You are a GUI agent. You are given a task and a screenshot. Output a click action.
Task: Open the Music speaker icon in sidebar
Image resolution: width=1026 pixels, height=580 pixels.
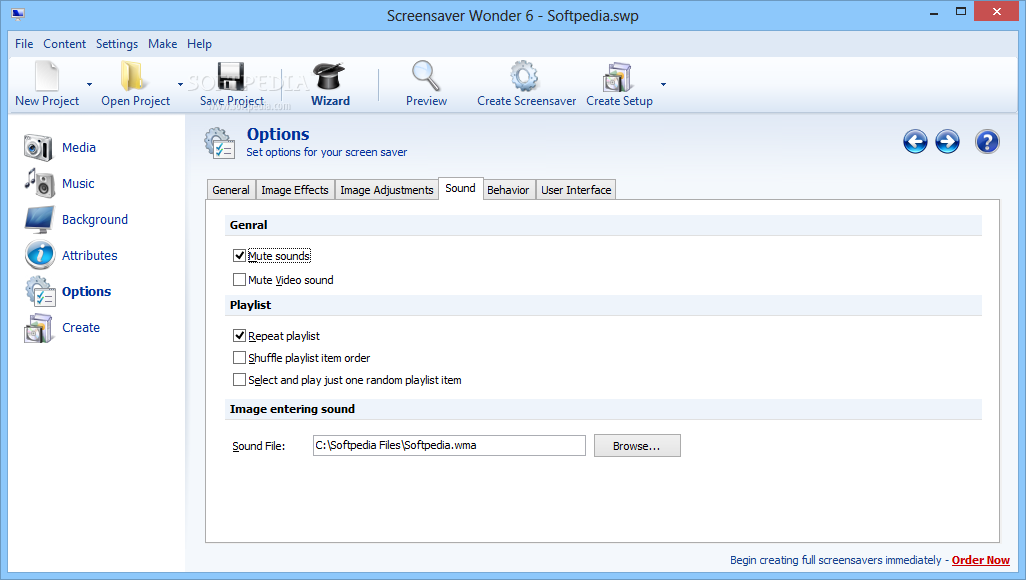[39, 183]
